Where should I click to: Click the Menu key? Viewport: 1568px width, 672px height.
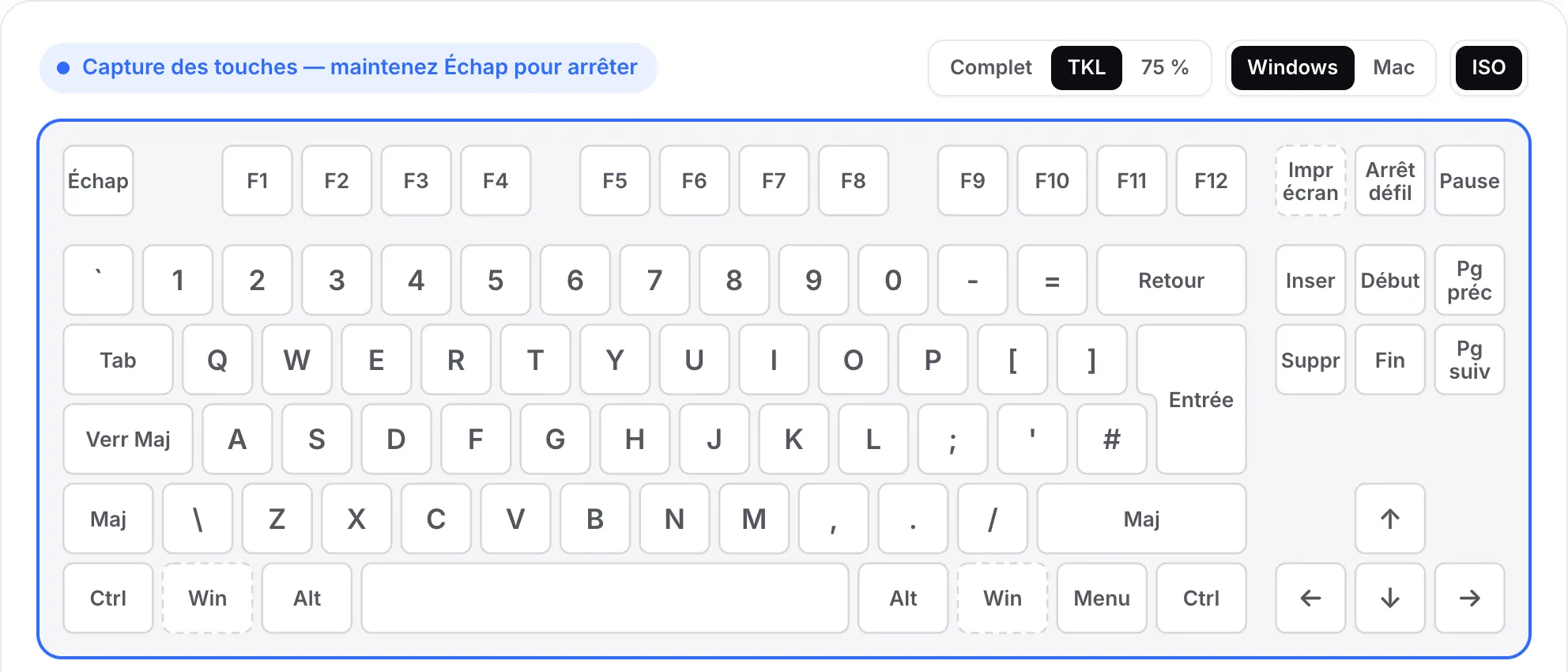(x=1102, y=598)
